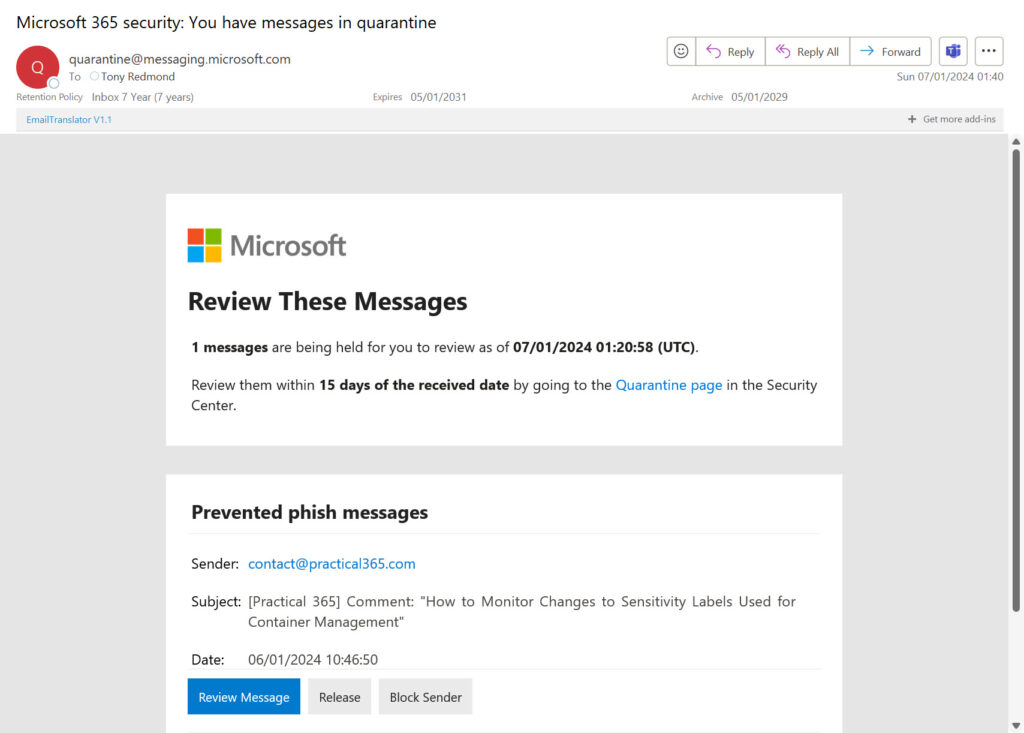Click the date value 06/01/2024 10:46:50
This screenshot has height=733, width=1024.
pyautogui.click(x=313, y=660)
